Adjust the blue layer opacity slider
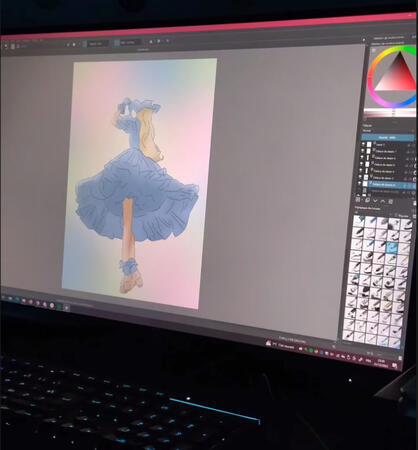Viewport: 418px width, 450px height. [x=387, y=137]
